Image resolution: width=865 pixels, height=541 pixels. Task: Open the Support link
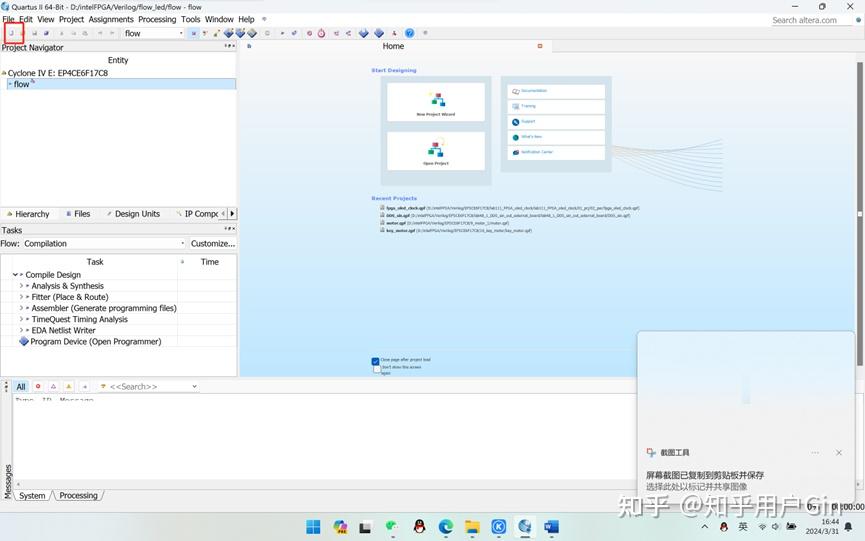coord(556,122)
